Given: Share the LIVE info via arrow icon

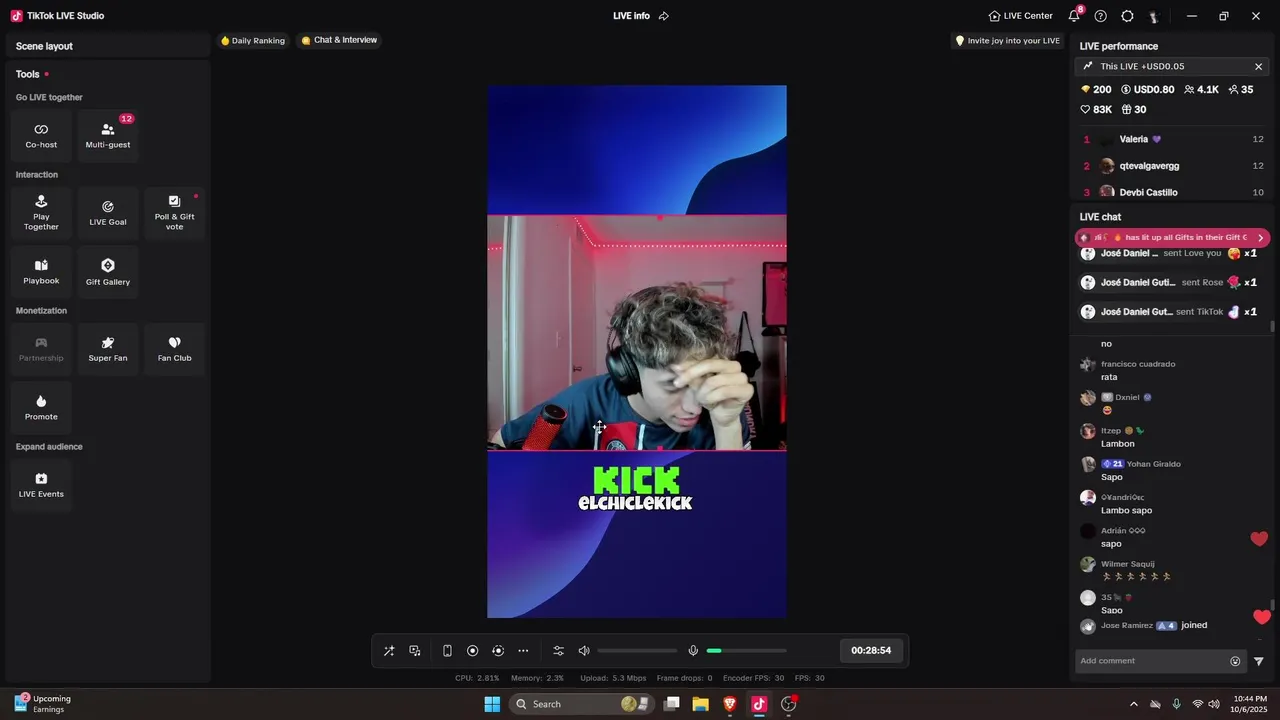Looking at the screenshot, I should pos(664,16).
